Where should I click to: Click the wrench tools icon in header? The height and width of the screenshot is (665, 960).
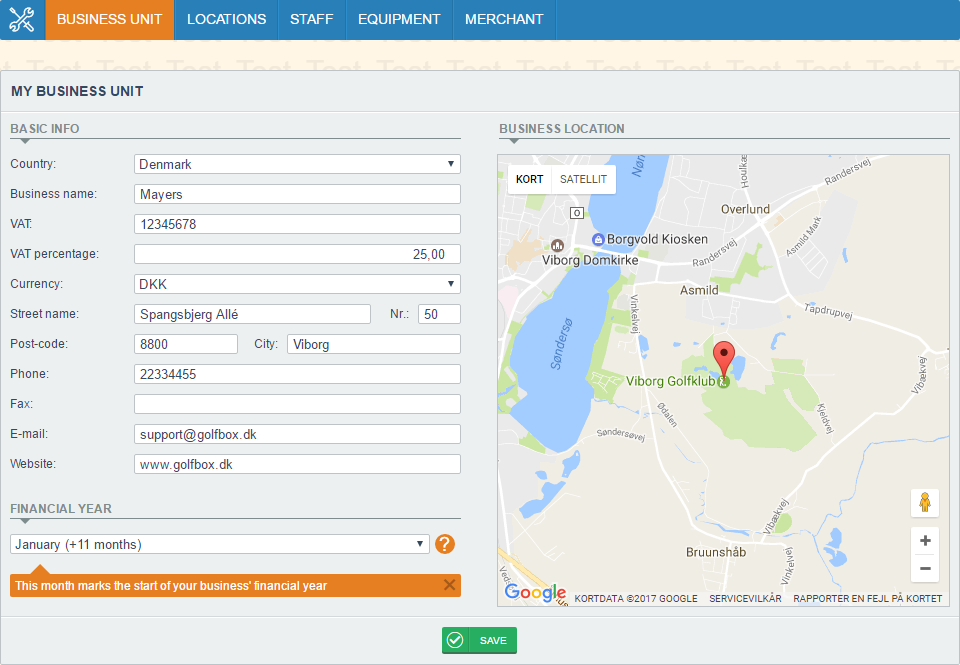pos(22,19)
